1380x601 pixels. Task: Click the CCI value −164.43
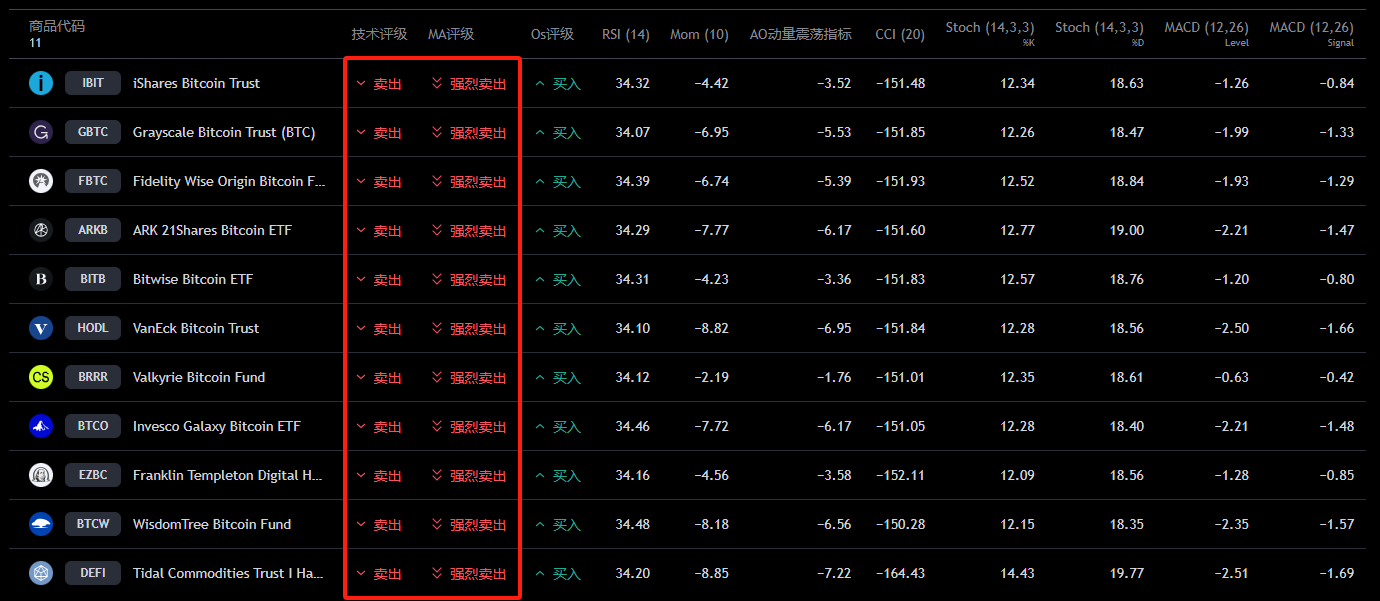click(900, 573)
